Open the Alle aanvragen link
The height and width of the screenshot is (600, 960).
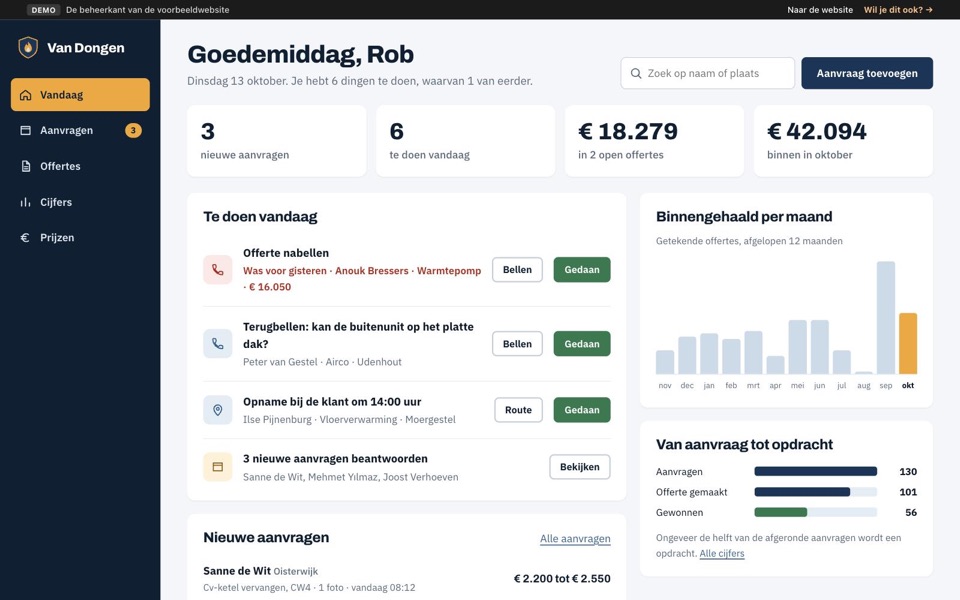(x=575, y=539)
